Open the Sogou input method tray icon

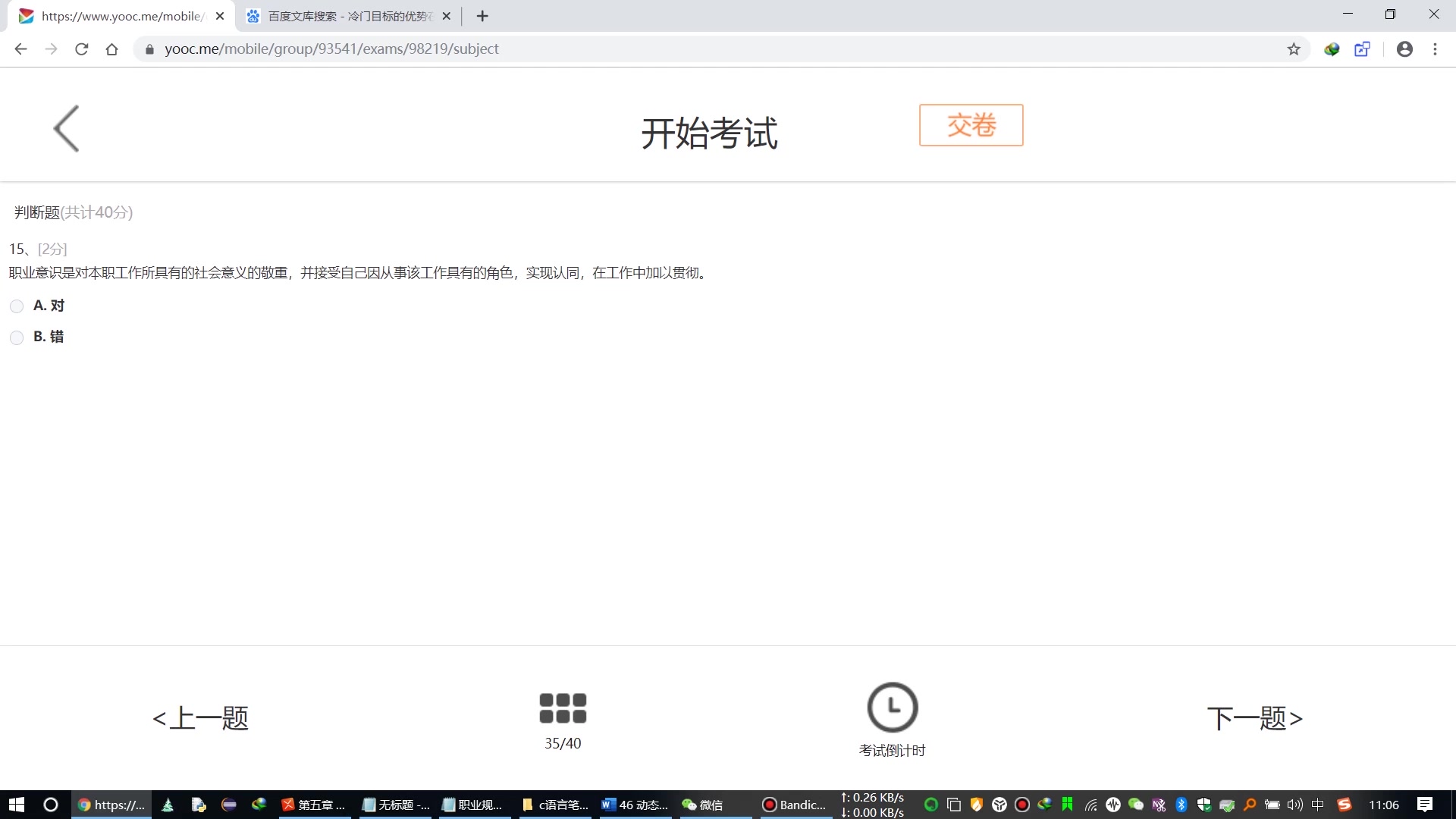(1345, 805)
